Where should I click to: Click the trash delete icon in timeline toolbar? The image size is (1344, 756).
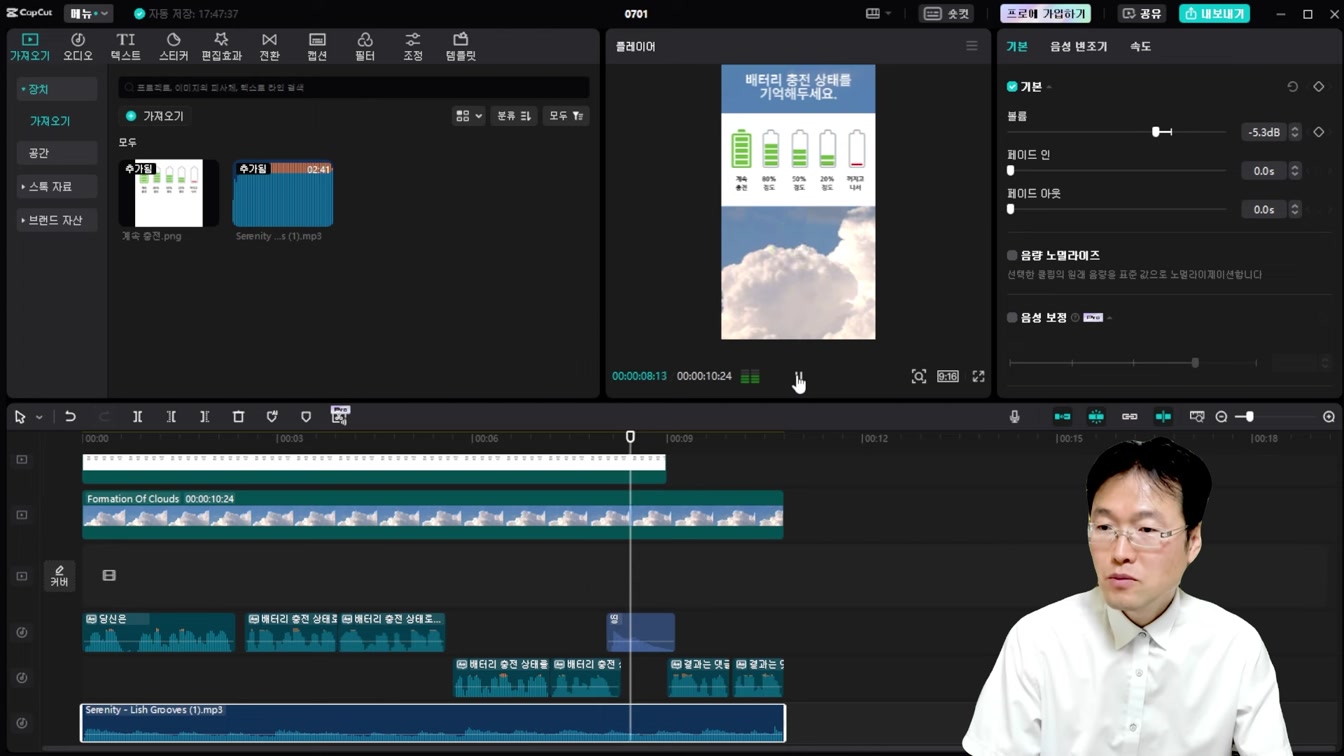coord(238,416)
